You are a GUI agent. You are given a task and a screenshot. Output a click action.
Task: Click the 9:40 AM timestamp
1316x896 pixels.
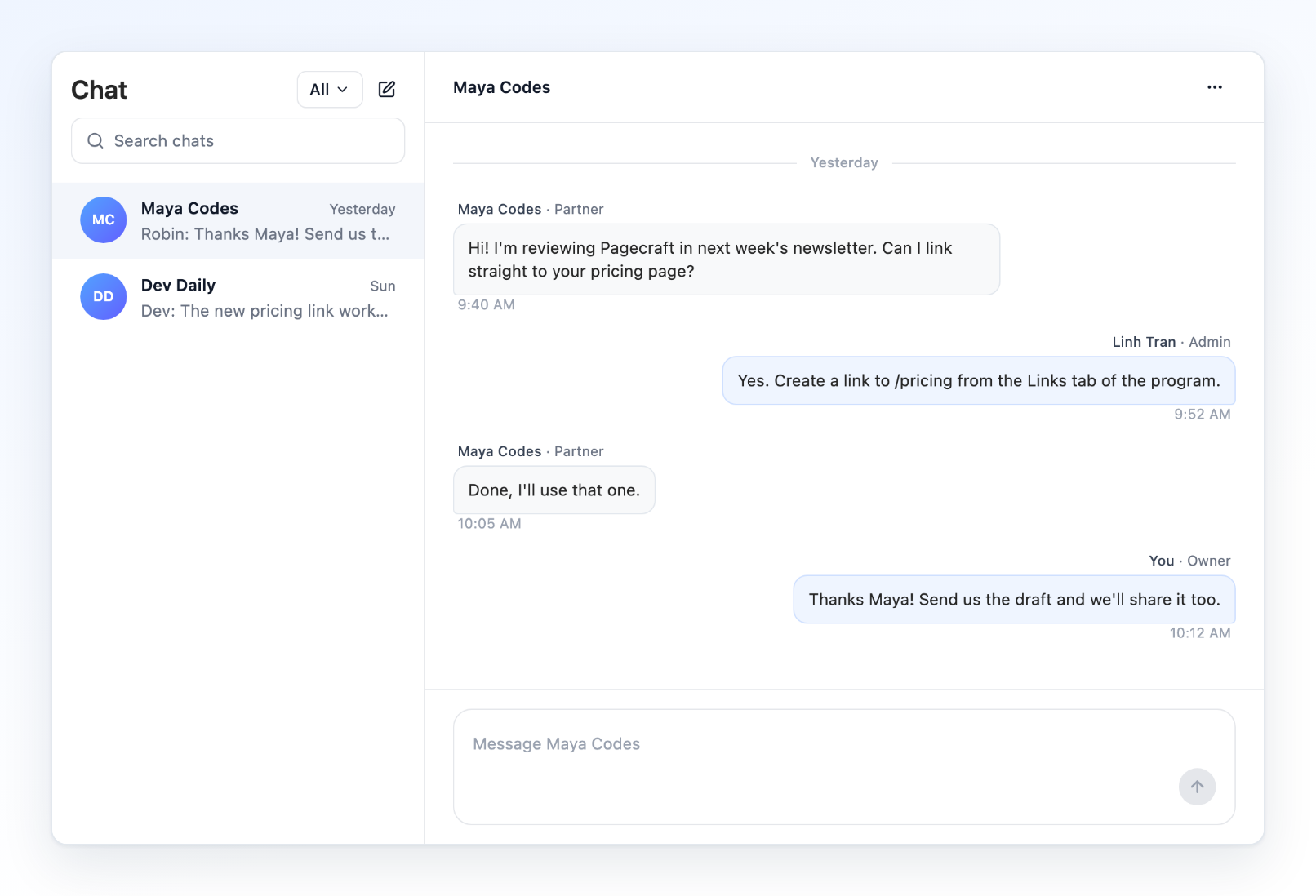click(x=487, y=305)
